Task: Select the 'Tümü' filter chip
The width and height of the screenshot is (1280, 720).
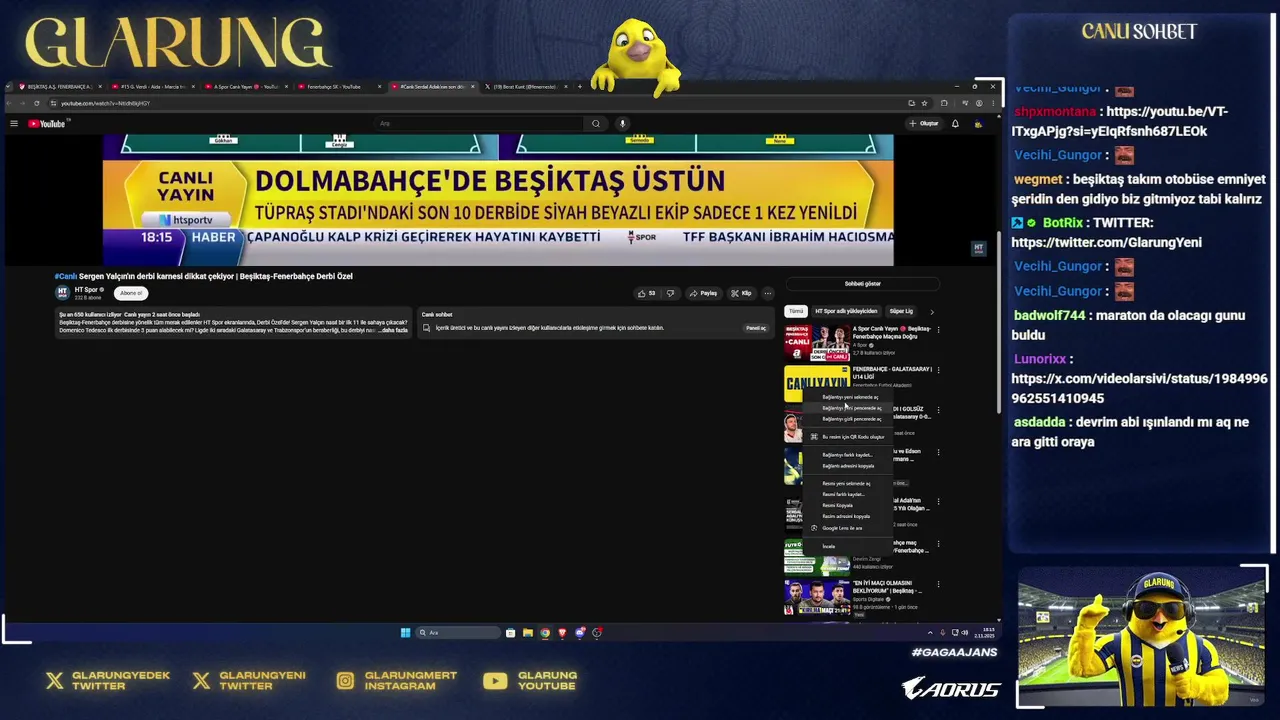Action: pyautogui.click(x=796, y=311)
